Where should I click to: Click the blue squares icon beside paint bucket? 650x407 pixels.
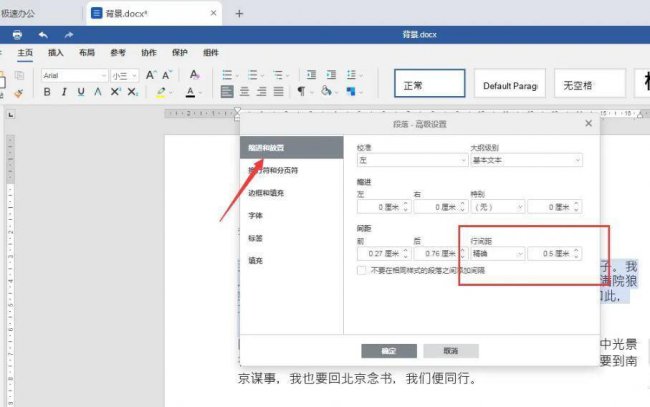click(351, 91)
